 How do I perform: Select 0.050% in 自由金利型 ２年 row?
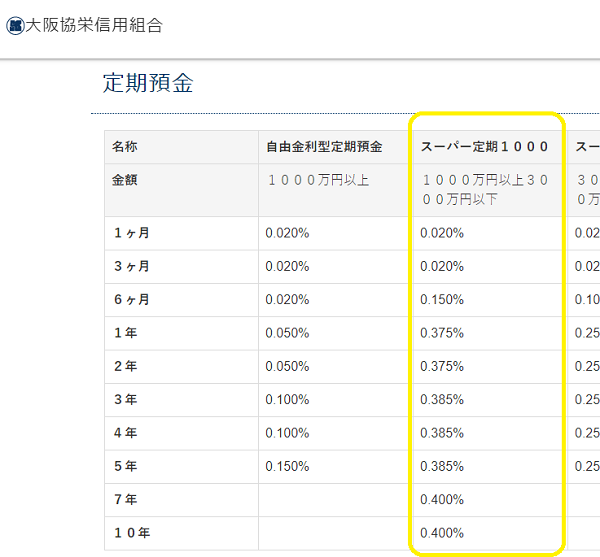[x=287, y=366]
